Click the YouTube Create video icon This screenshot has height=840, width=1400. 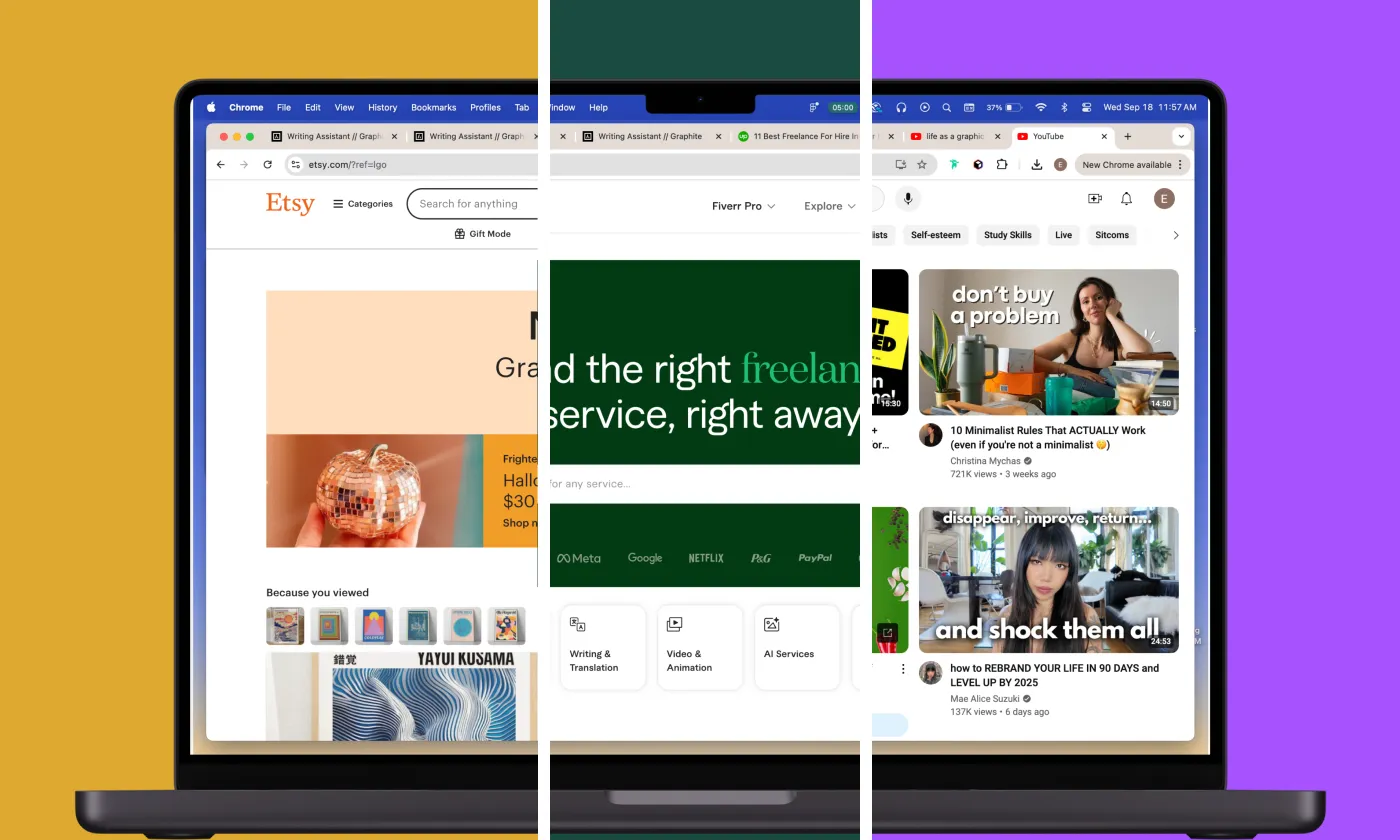(1095, 199)
